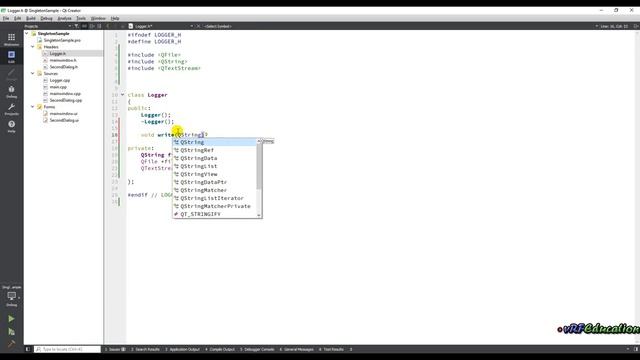Viewport: 640px width, 360px height.
Task: Choose QT_STRINGIFY macro from autocomplete list
Action: tap(215, 214)
